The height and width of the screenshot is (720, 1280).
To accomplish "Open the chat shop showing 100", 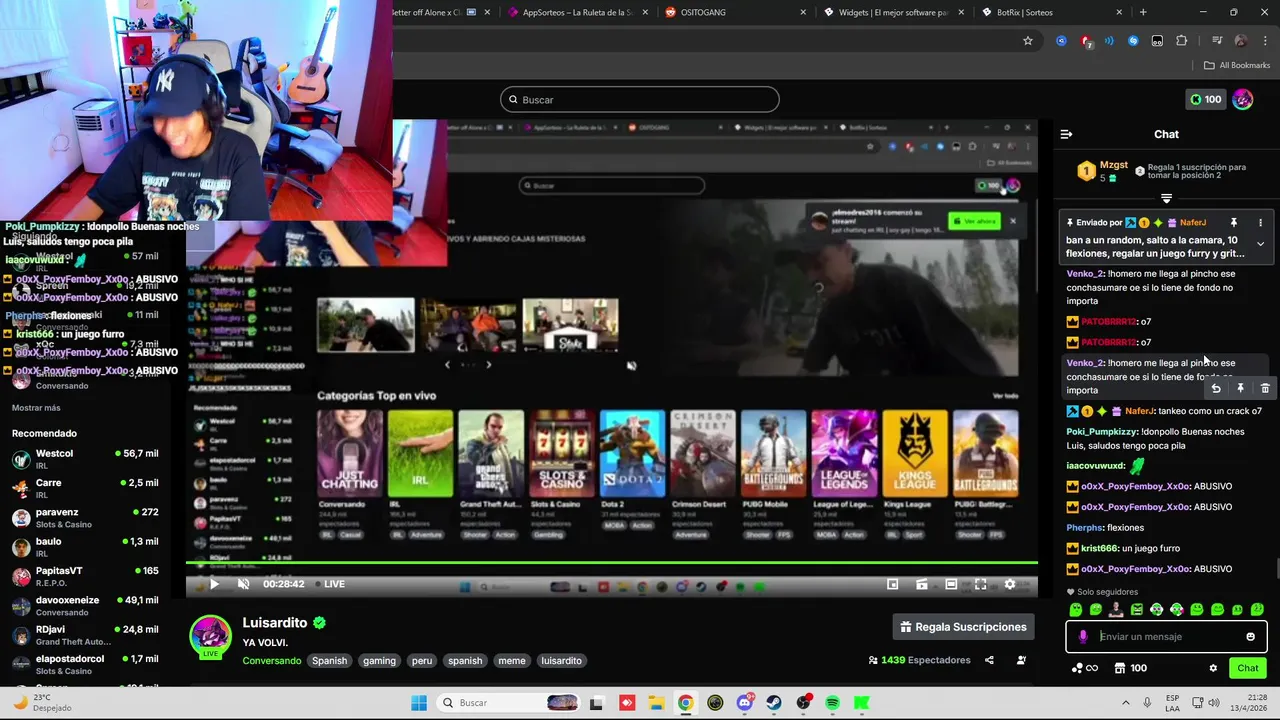I will [x=1130, y=668].
